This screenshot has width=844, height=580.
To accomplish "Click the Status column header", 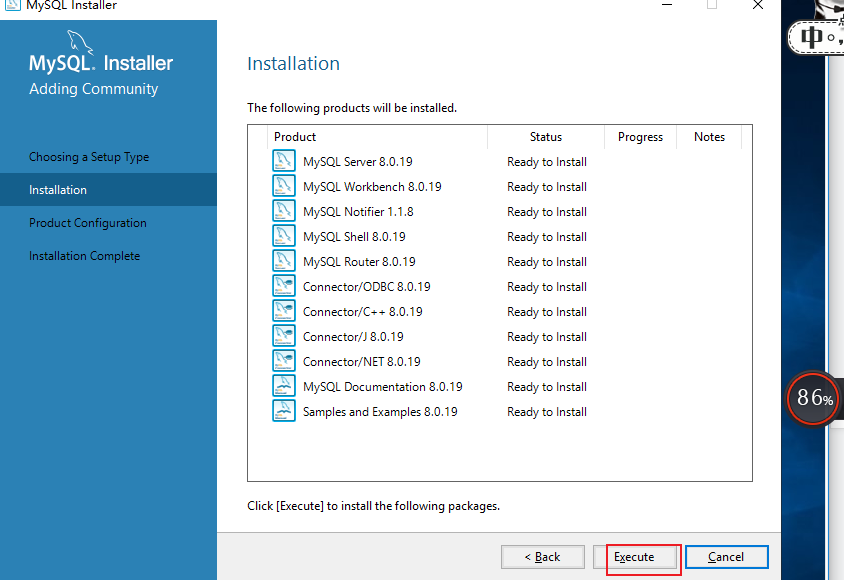I will point(545,137).
